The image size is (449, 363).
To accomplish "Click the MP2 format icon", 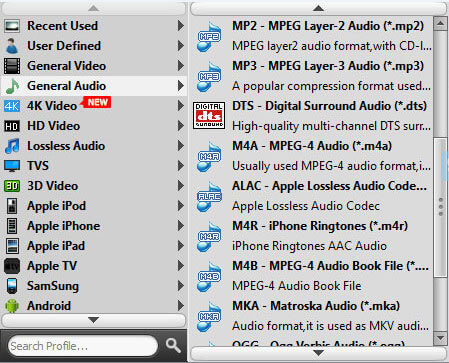I will point(209,37).
